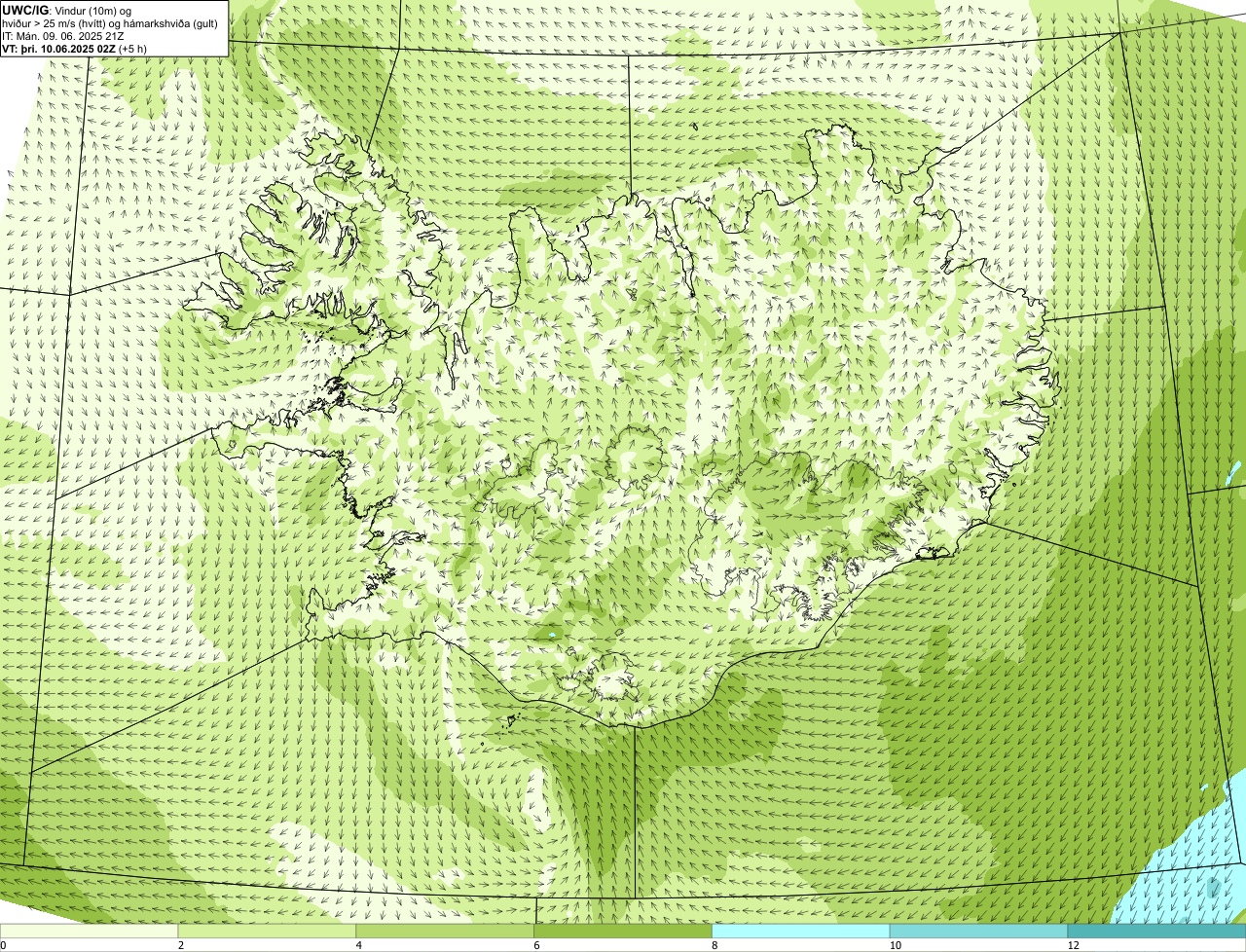The image size is (1246, 952).
Task: Click the 2–4 m/s light green swatch
Action: tap(268, 931)
